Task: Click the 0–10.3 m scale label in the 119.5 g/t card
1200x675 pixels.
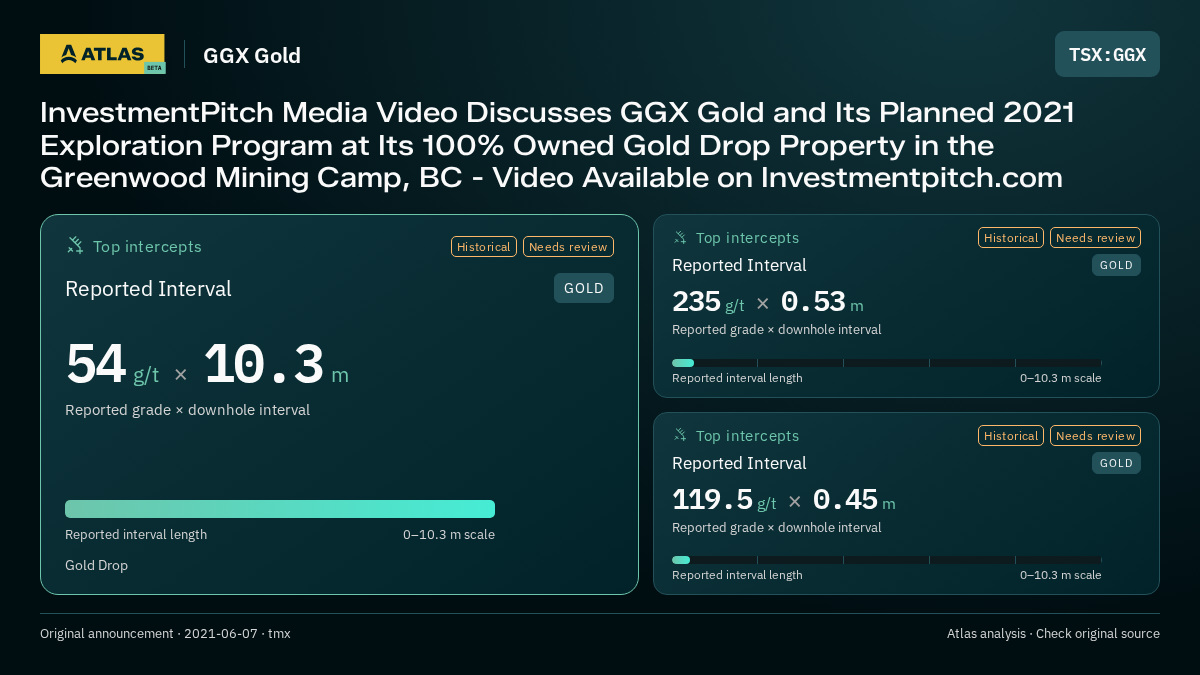Action: point(1061,575)
